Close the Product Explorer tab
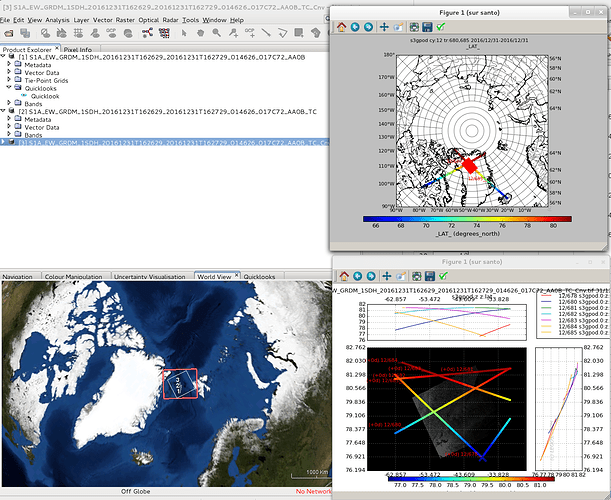The height and width of the screenshot is (500, 611). point(57,48)
